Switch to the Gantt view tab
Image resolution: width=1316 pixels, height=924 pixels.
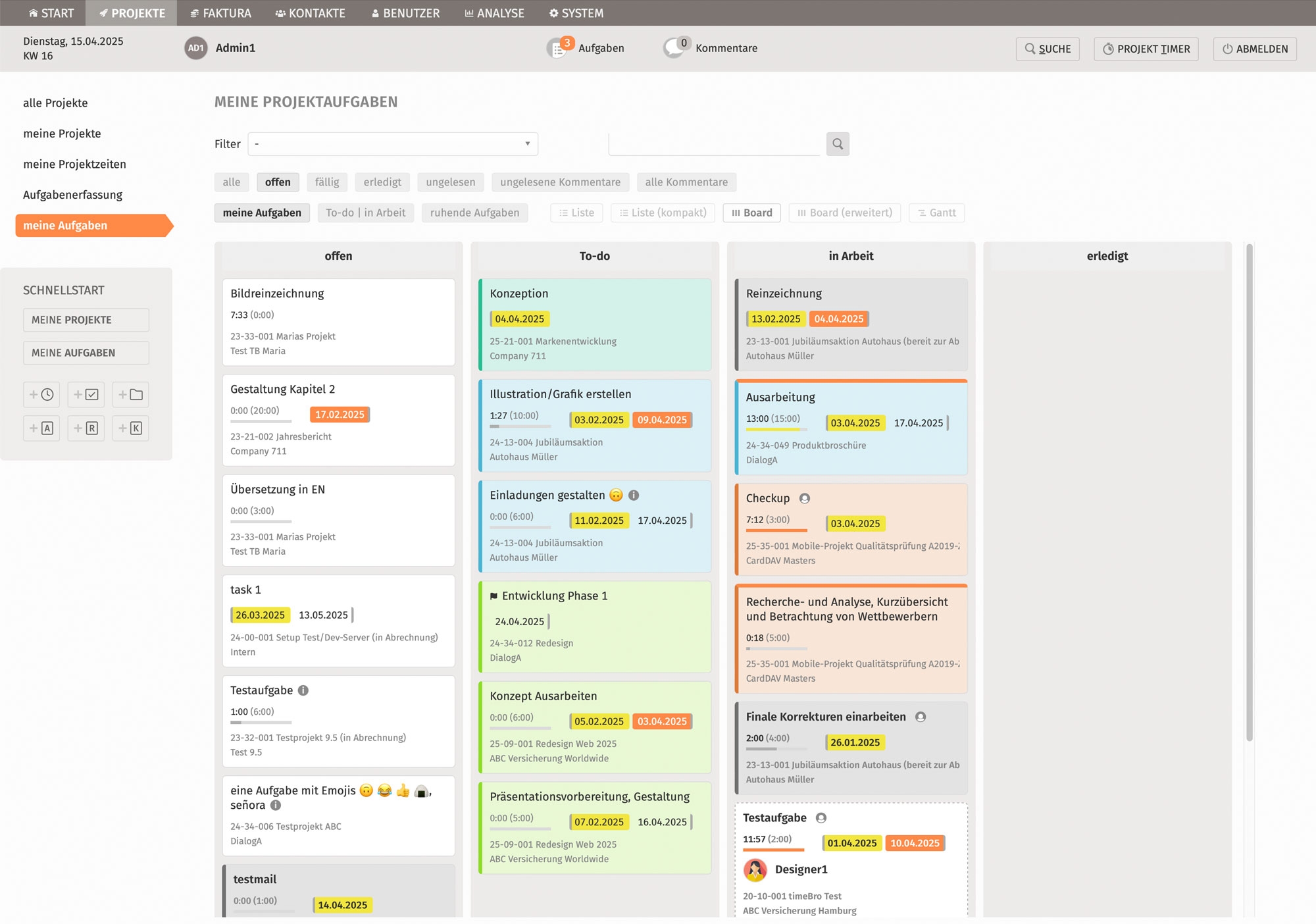click(x=936, y=213)
